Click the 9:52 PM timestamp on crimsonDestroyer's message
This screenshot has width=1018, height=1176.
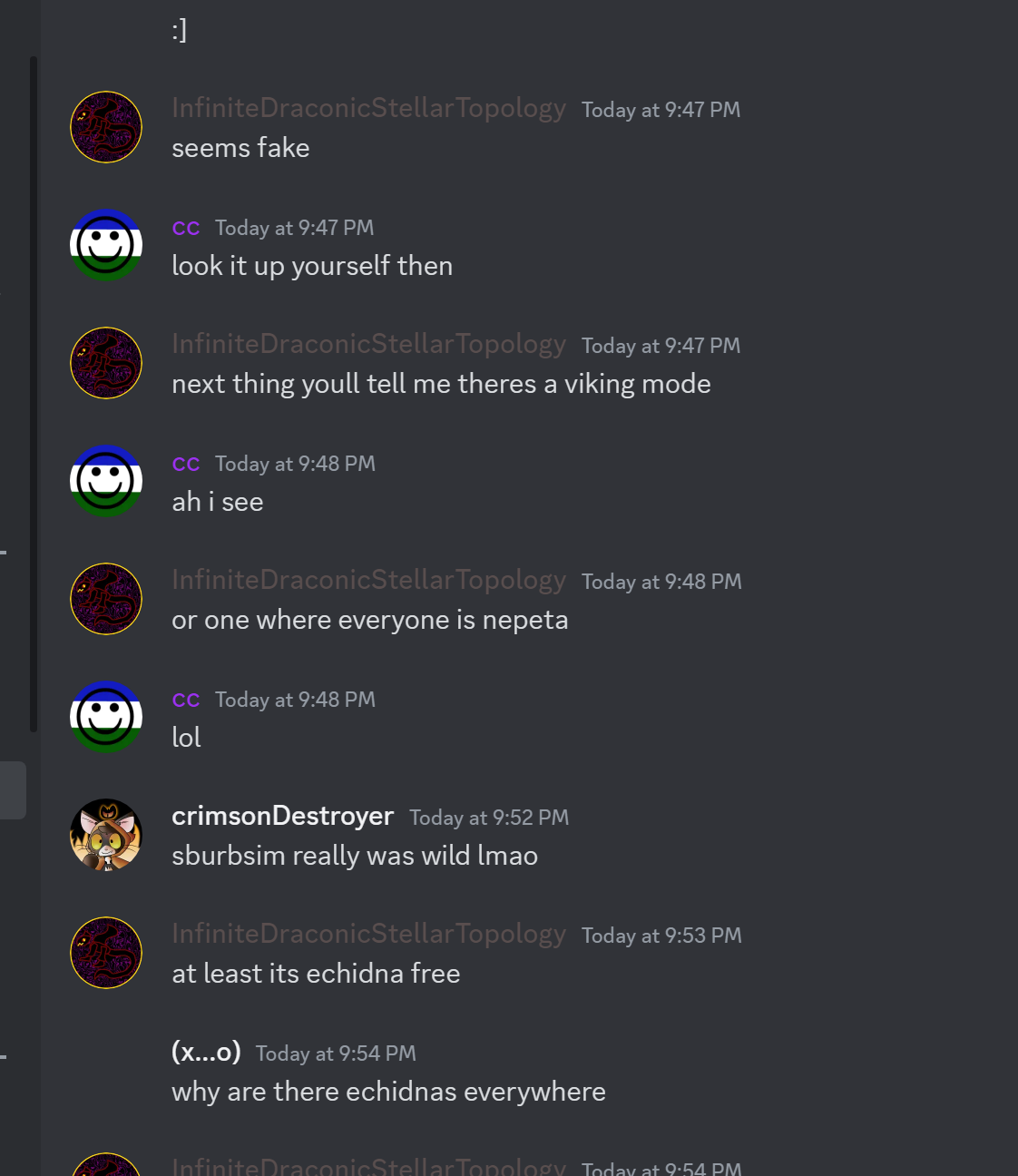489,818
